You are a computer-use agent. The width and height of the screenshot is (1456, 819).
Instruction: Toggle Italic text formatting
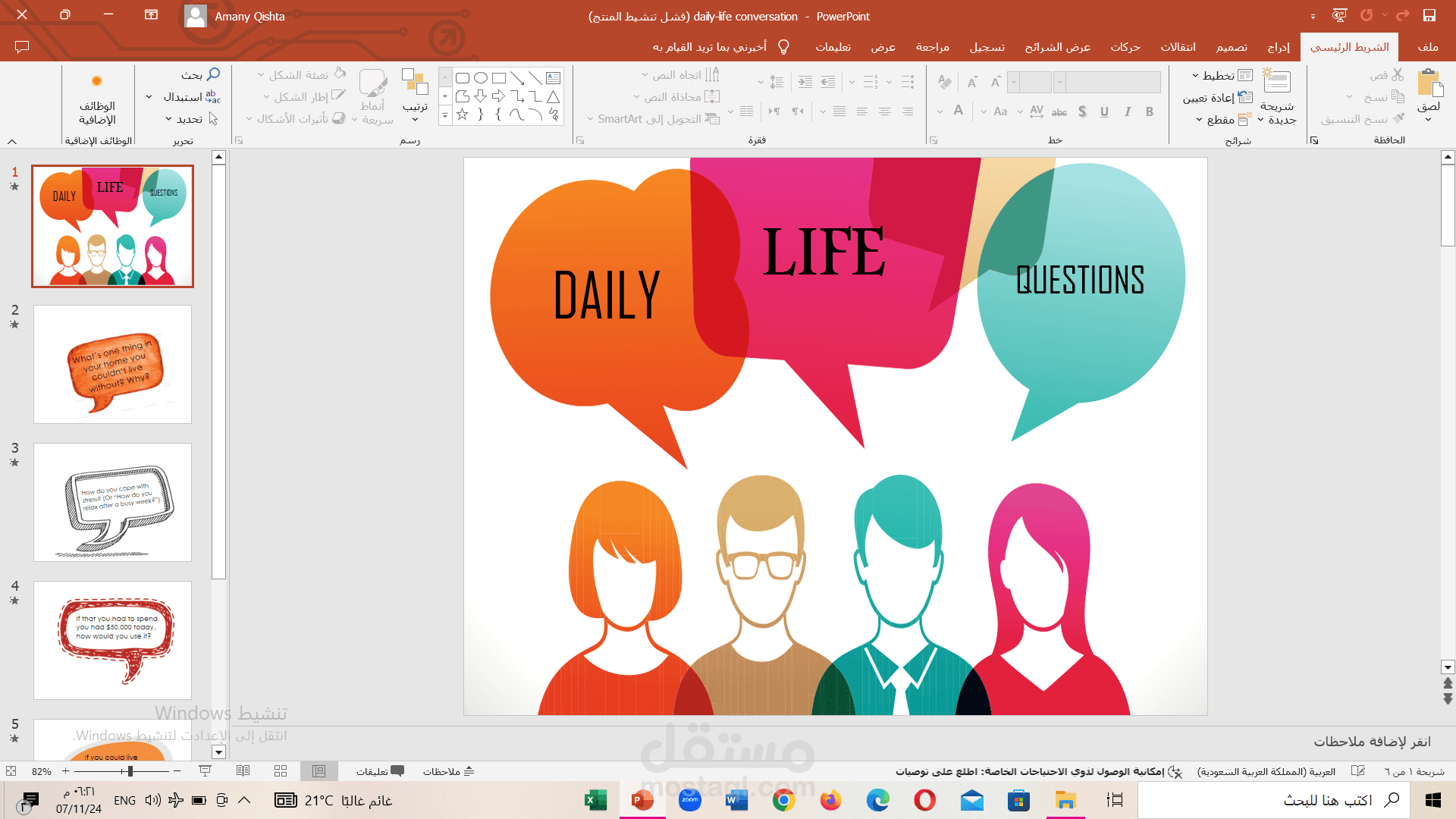coord(1128,111)
